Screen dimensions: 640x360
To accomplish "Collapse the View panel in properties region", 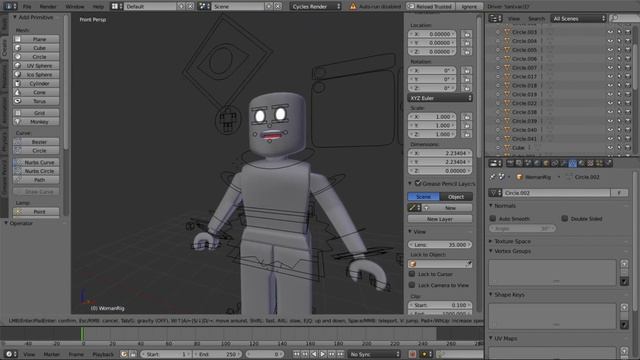I will click(x=410, y=231).
